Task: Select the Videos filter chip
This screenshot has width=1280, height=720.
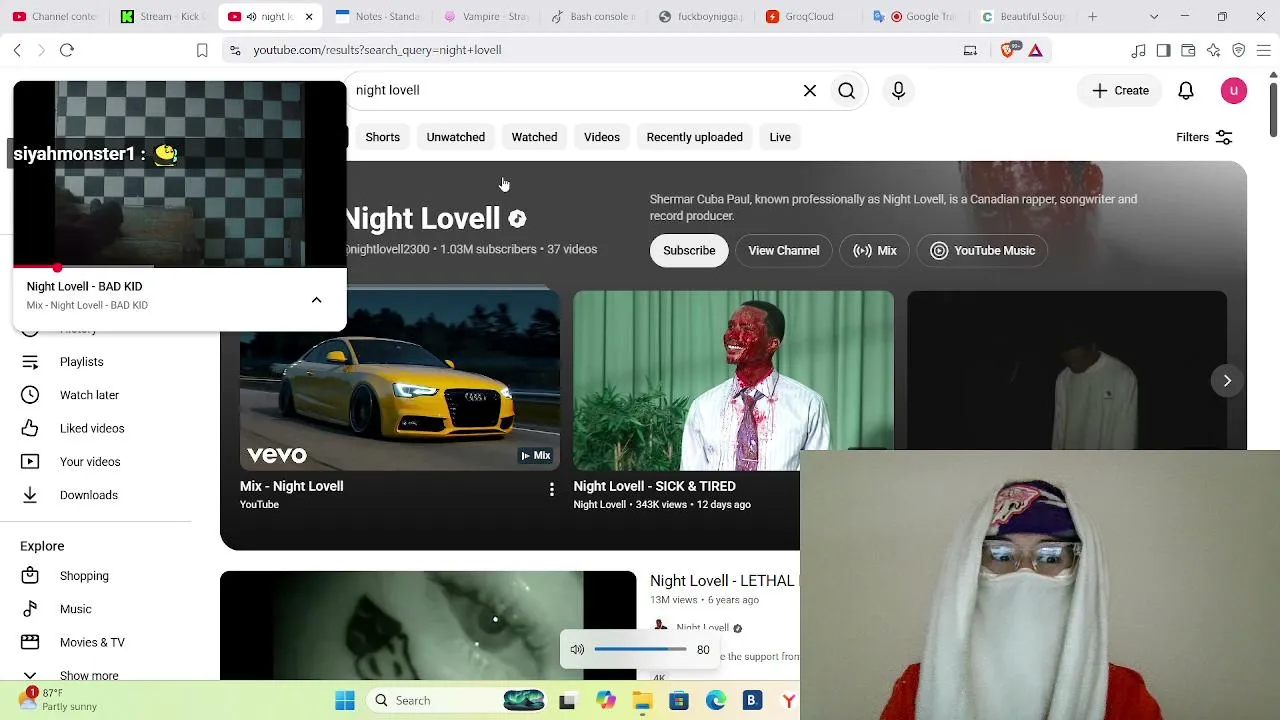Action: click(602, 137)
